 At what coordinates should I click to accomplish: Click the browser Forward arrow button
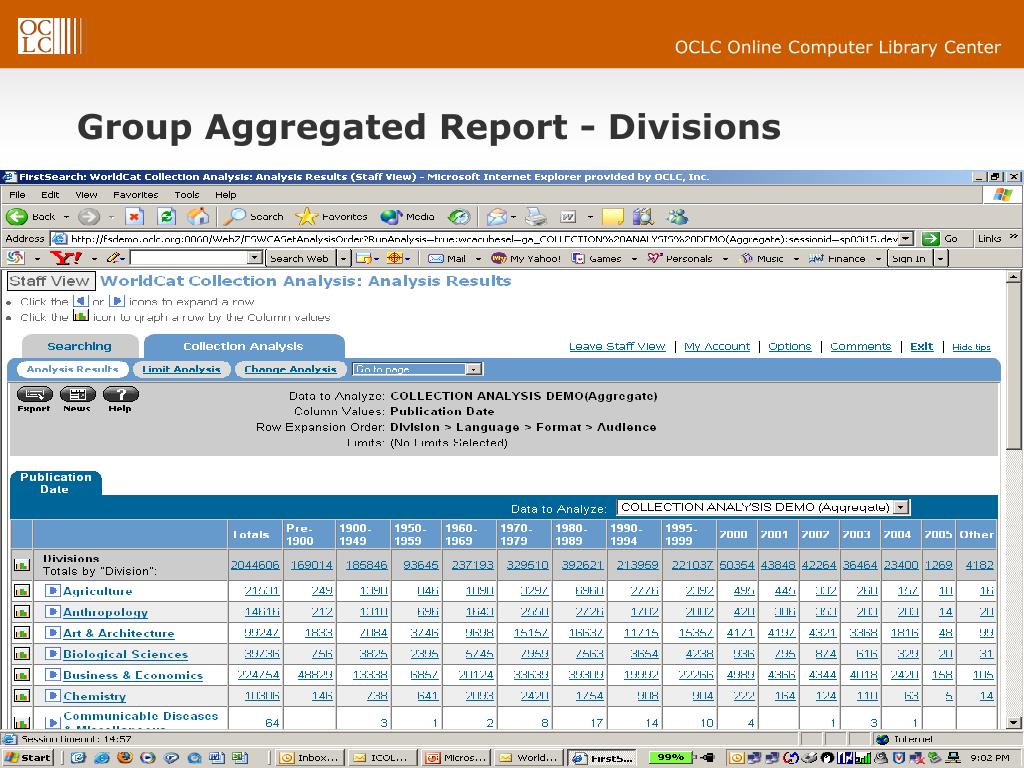(x=89, y=217)
